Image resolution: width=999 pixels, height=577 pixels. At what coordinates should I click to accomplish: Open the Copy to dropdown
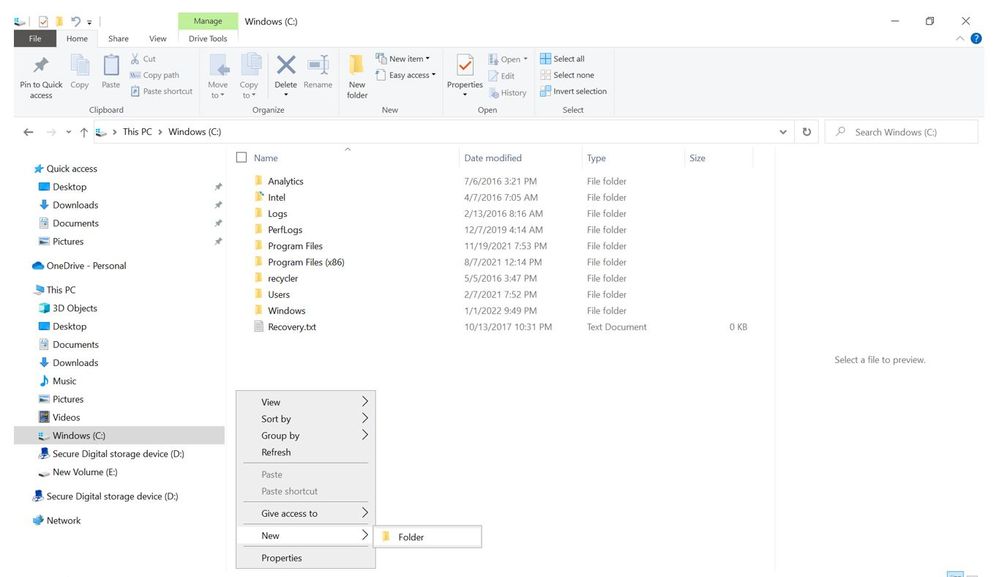point(249,90)
